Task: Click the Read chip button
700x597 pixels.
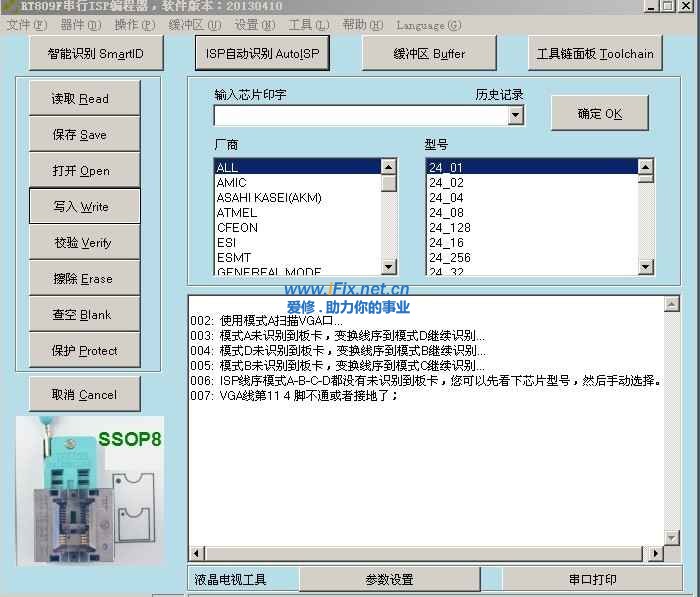Action: 83,99
